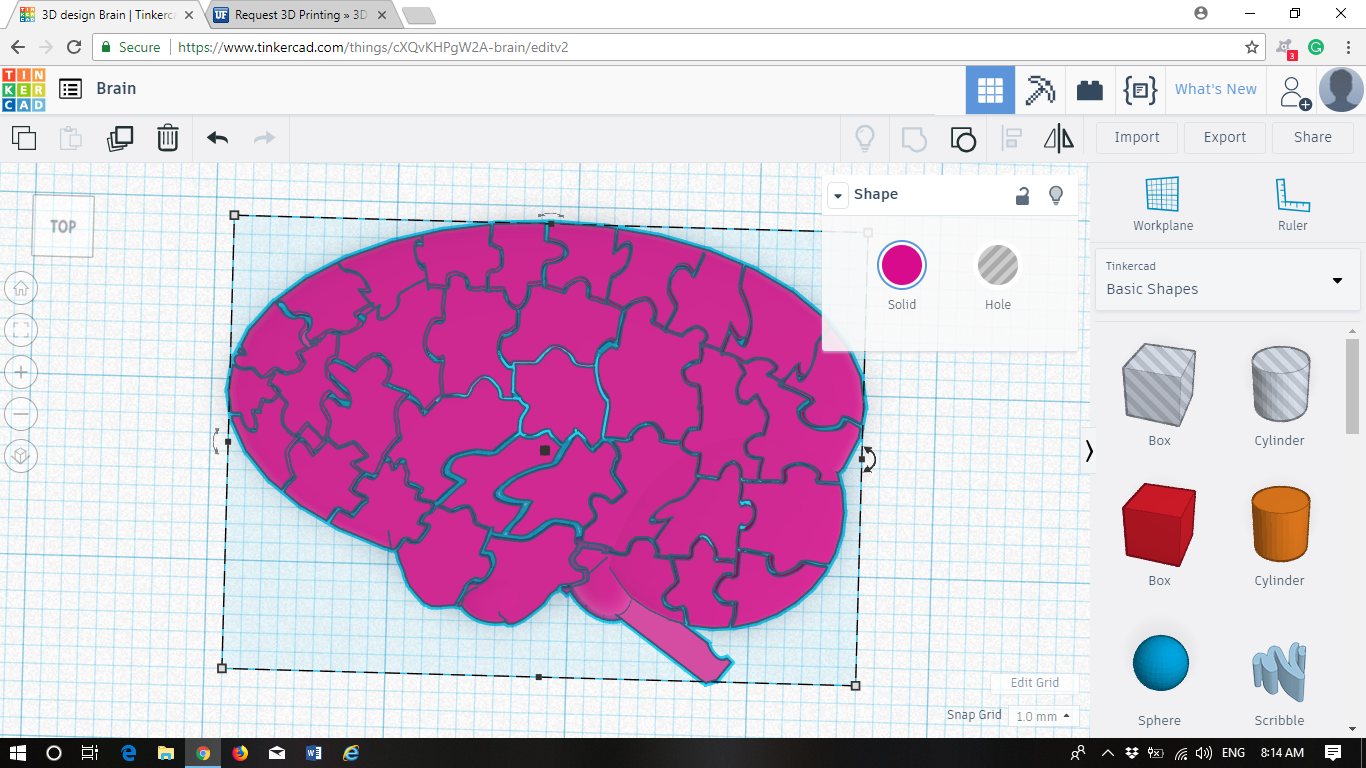The width and height of the screenshot is (1366, 768).
Task: Click the Export button
Action: click(x=1225, y=138)
